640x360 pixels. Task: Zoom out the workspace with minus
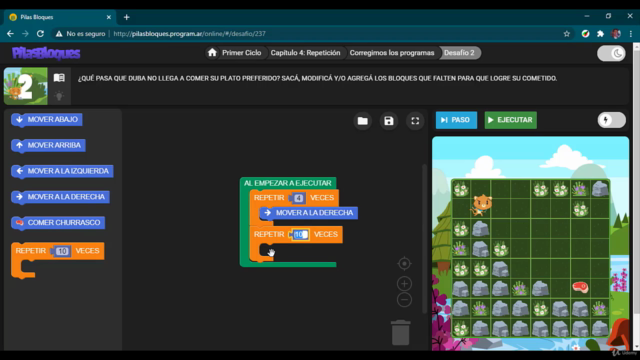(404, 300)
